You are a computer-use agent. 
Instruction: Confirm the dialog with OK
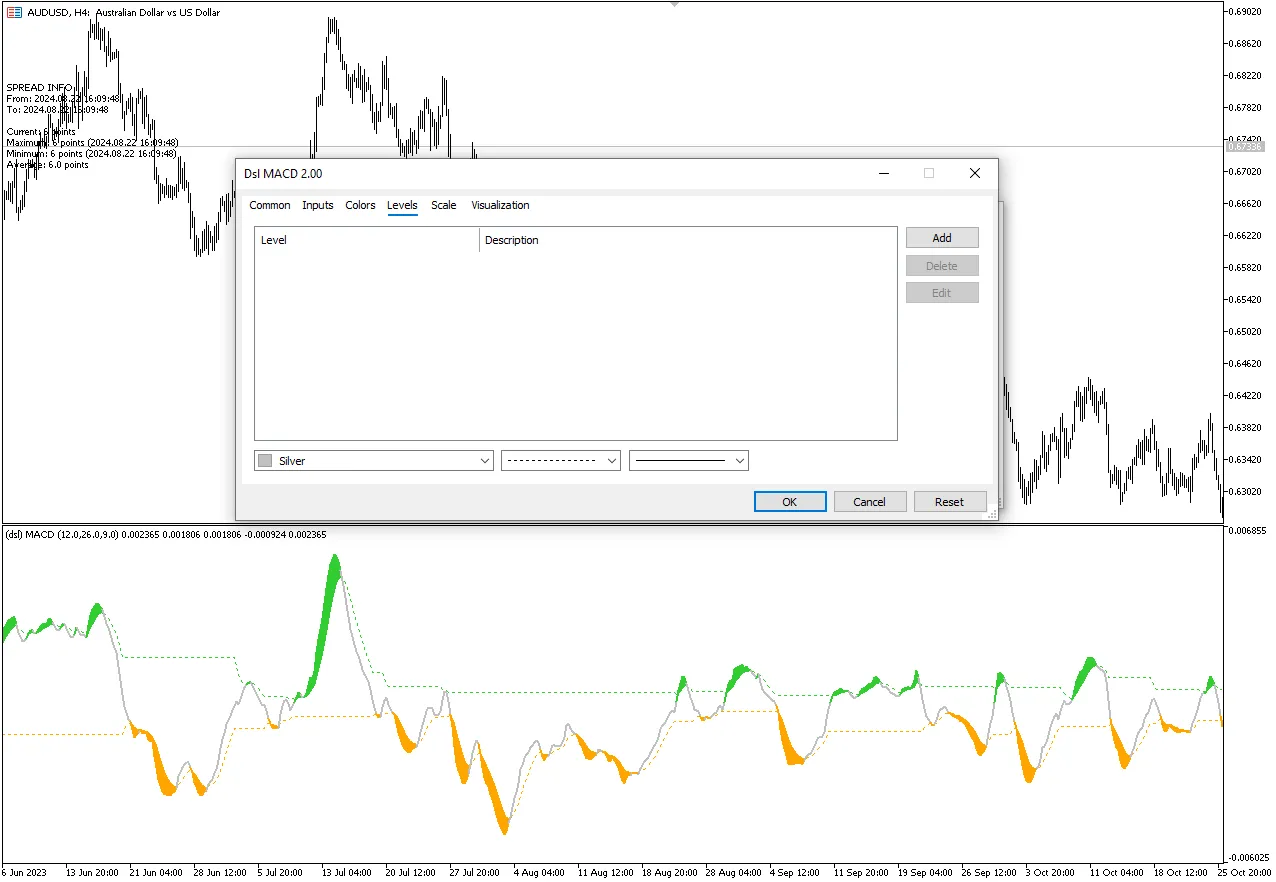(789, 502)
